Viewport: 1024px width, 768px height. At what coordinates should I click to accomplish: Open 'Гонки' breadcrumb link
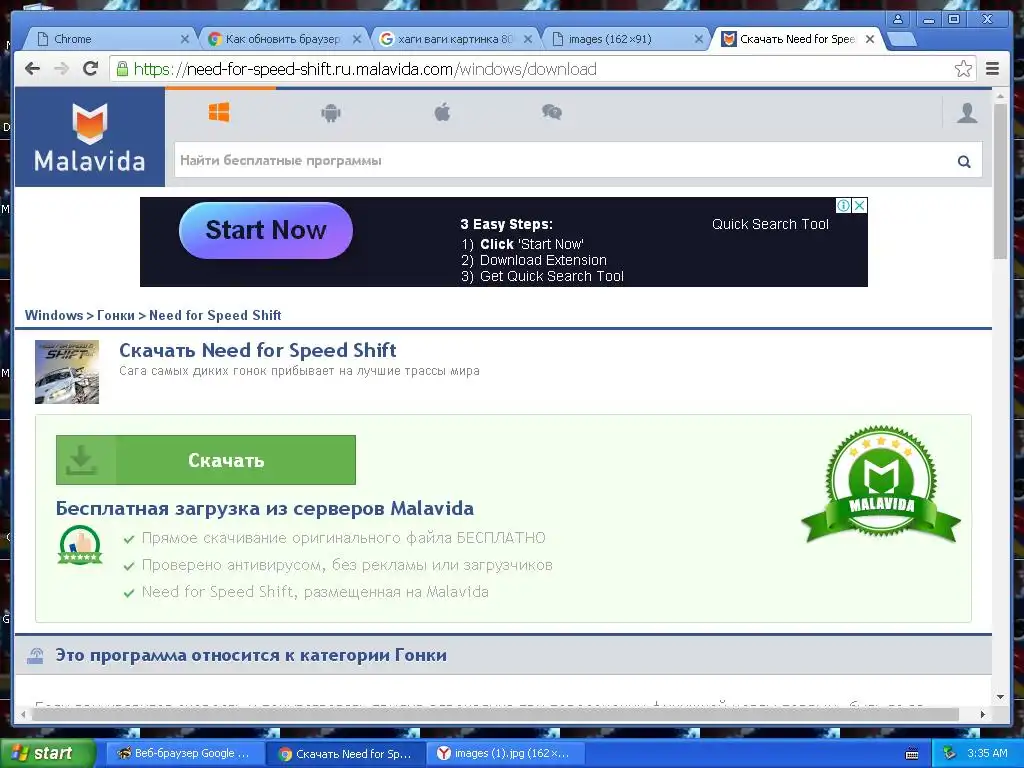[116, 315]
